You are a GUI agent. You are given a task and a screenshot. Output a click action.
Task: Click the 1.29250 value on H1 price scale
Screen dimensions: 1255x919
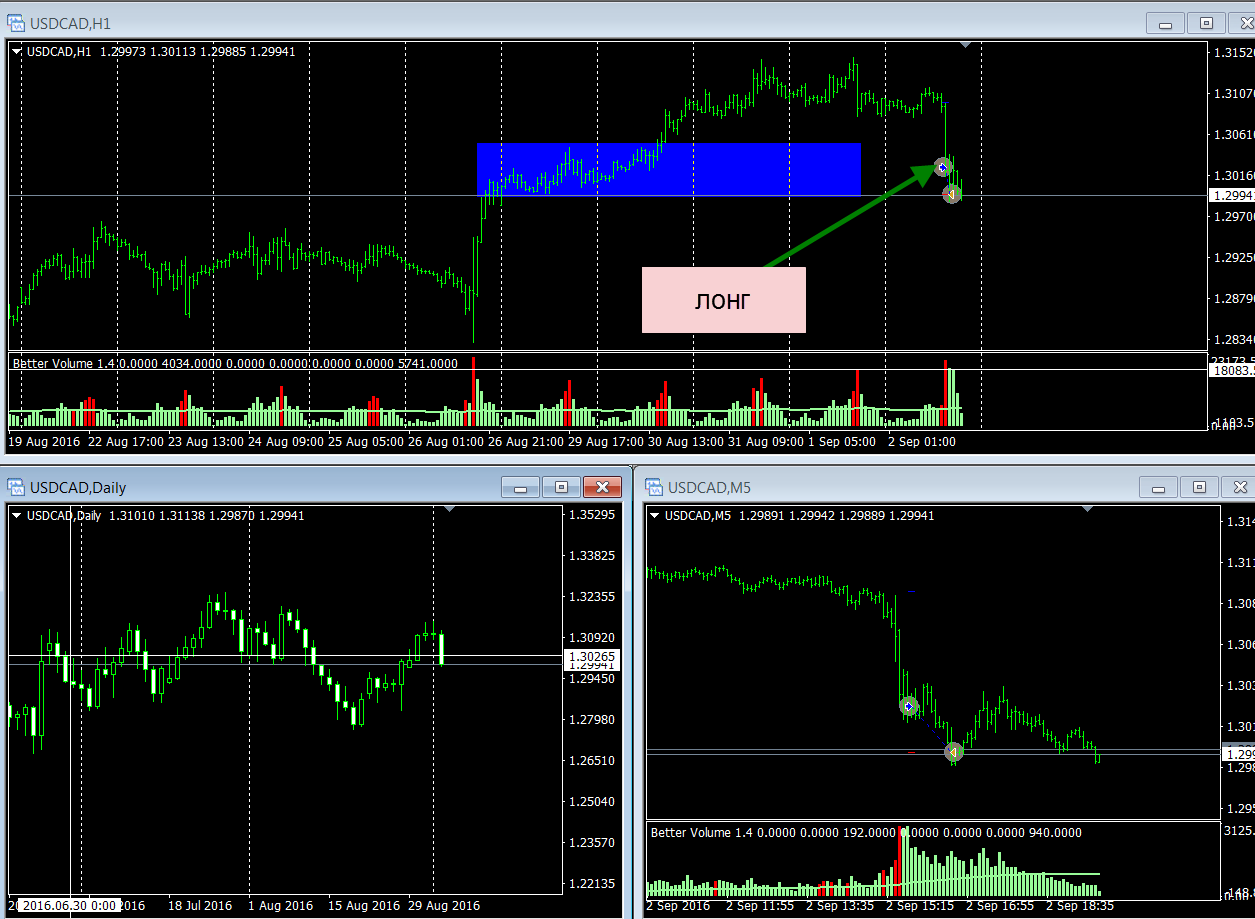pyautogui.click(x=1233, y=257)
